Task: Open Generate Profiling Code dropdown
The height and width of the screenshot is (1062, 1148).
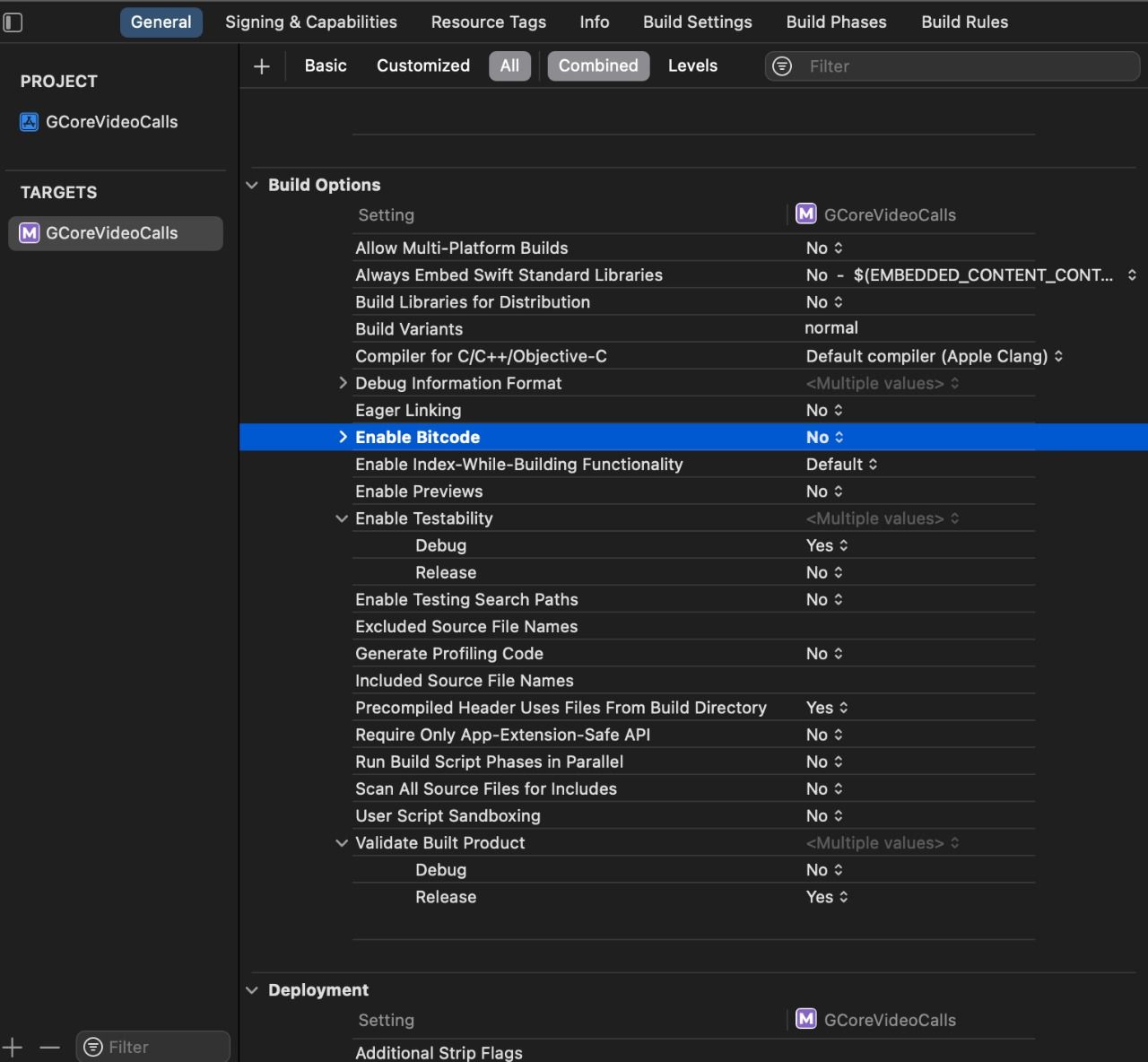Action: [824, 654]
